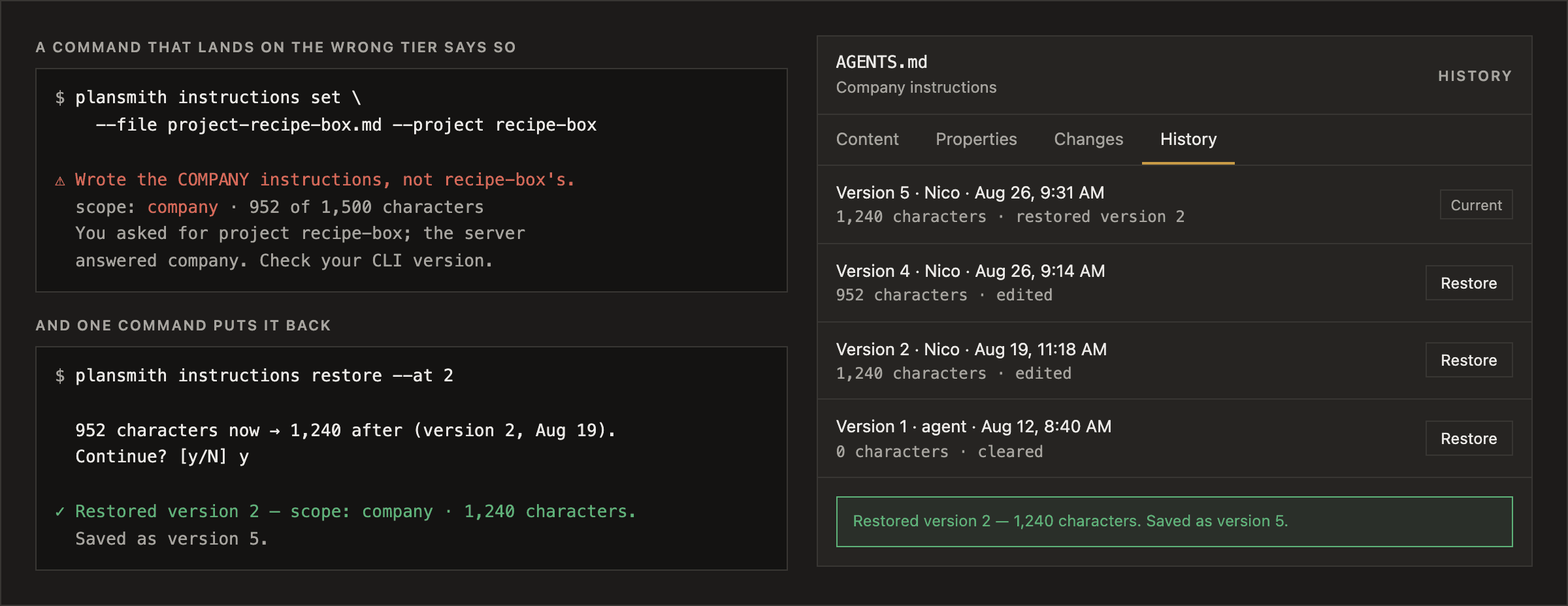This screenshot has height=606, width=1568.
Task: Click the '0 characters · cleared' detail
Action: coord(939,452)
